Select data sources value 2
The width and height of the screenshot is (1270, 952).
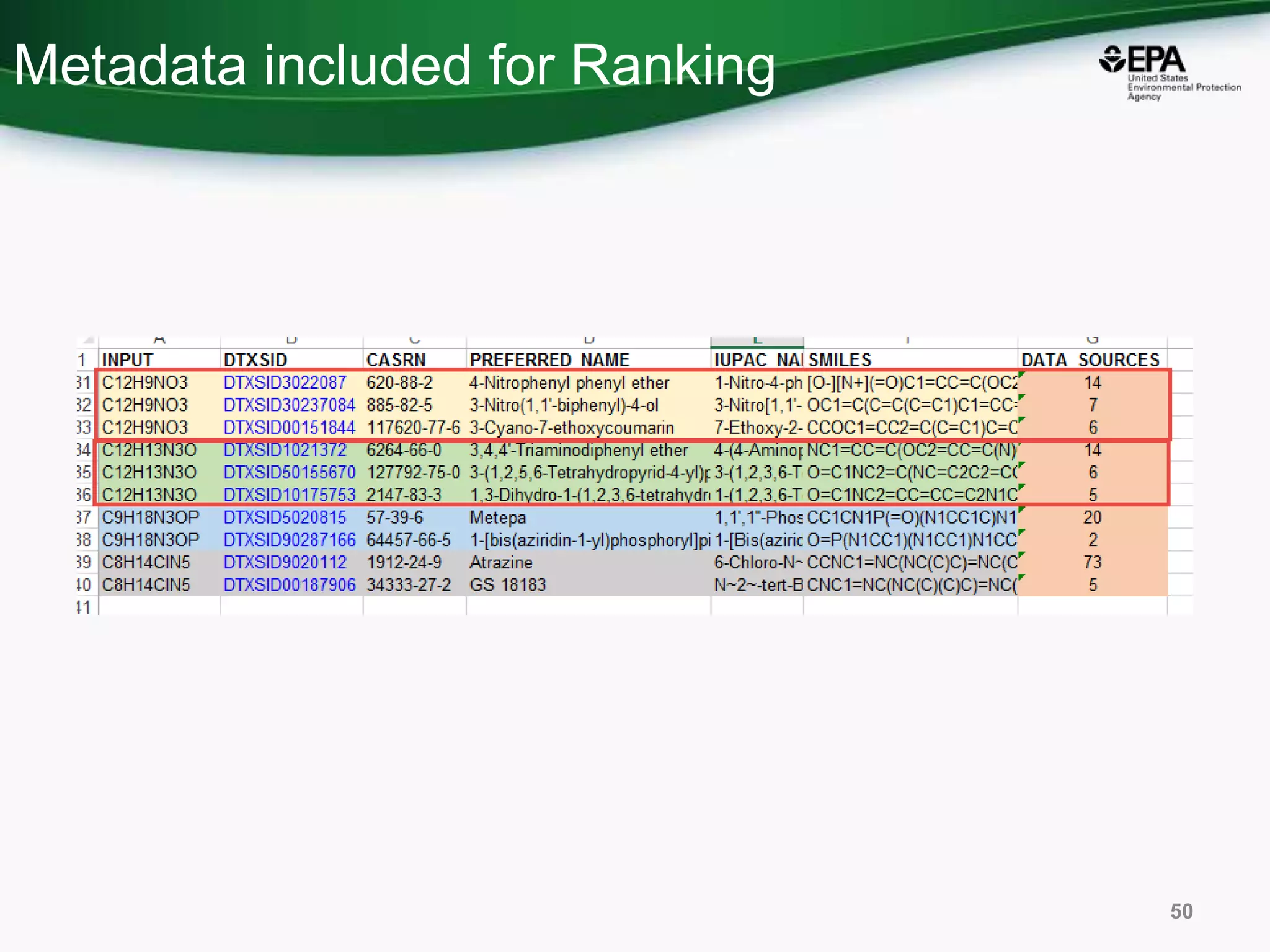1092,540
